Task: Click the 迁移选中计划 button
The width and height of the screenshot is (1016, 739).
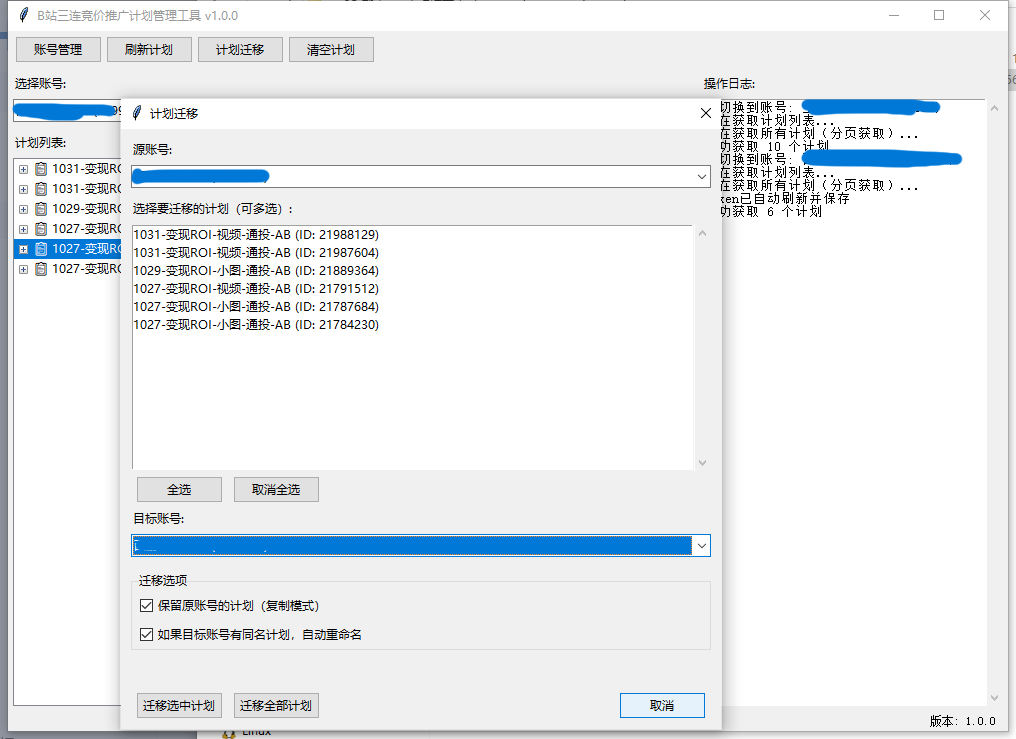Action: pyautogui.click(x=177, y=705)
